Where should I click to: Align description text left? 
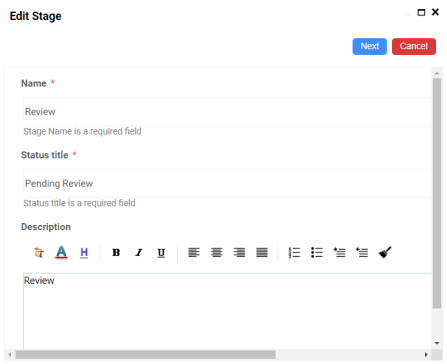click(194, 253)
